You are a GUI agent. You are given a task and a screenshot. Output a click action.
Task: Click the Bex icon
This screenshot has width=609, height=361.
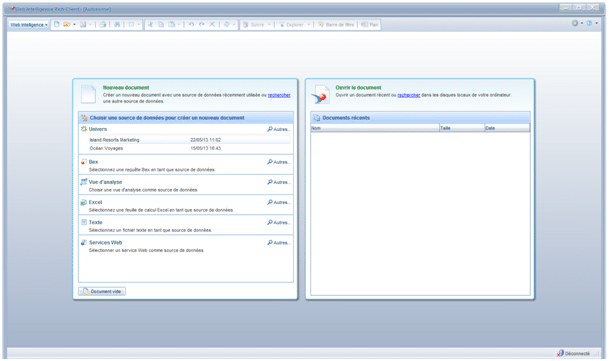tap(84, 162)
